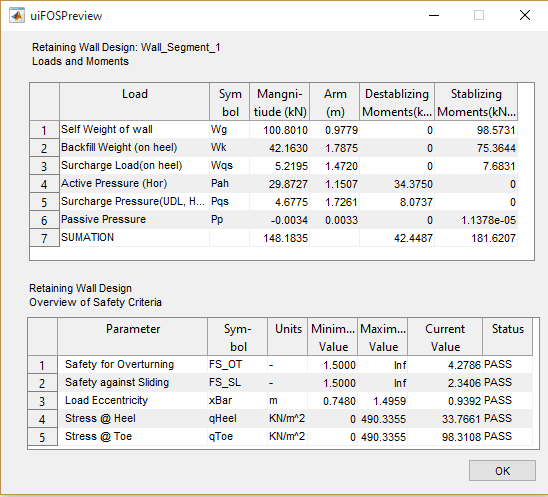Image resolution: width=548 pixels, height=497 pixels.
Task: Select symbol cell 'Pah'
Action: [x=230, y=184]
